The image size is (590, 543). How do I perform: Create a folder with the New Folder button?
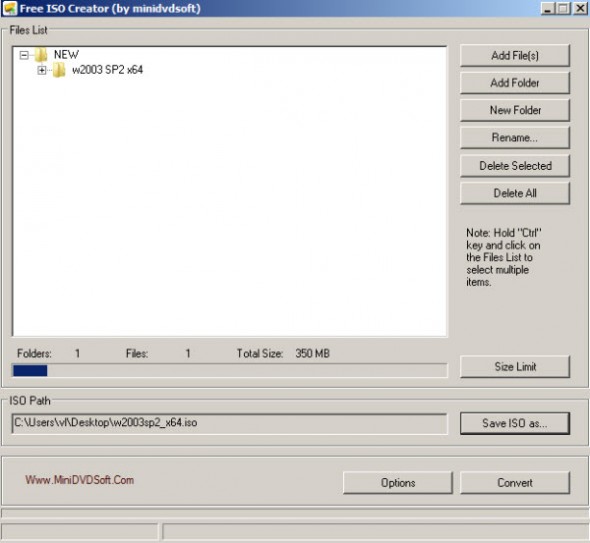(515, 110)
